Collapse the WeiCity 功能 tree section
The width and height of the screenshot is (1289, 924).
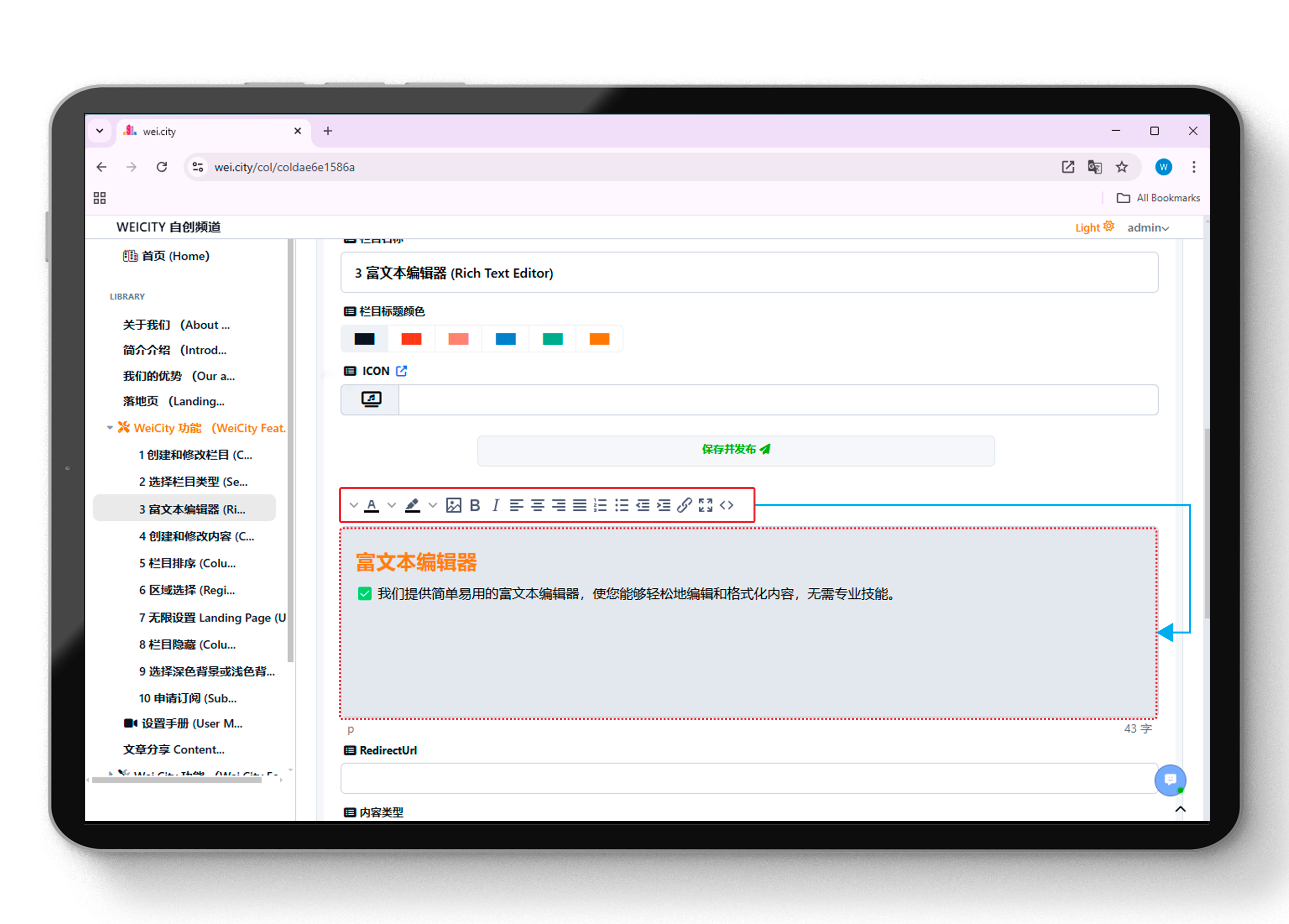click(x=110, y=428)
